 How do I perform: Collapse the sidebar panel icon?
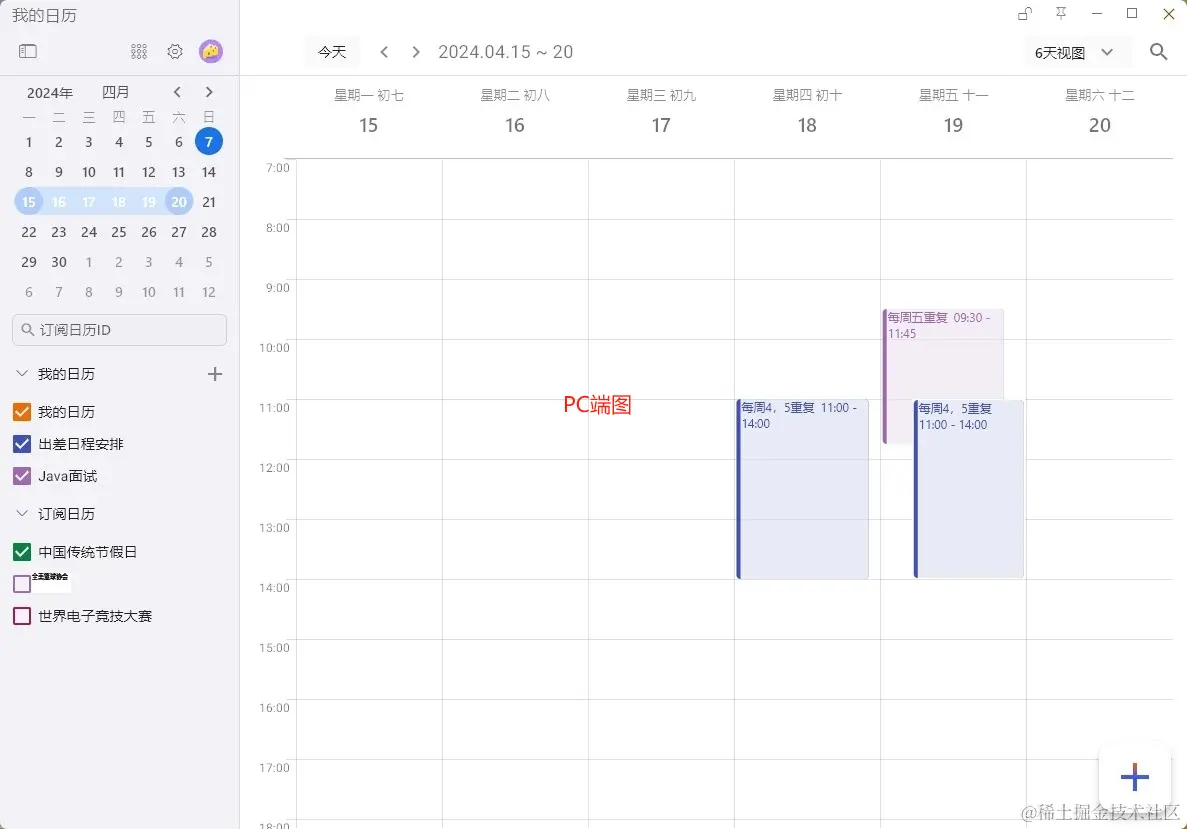[27, 50]
